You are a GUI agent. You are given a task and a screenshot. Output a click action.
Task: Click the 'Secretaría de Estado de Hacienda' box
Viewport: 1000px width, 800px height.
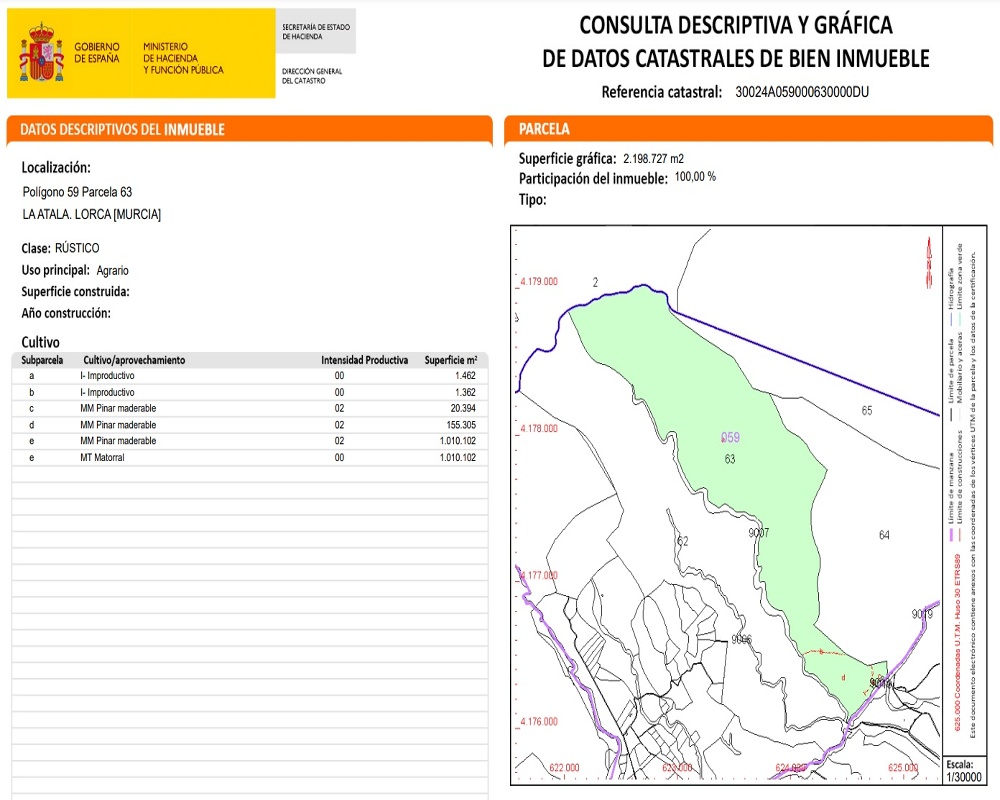316,31
